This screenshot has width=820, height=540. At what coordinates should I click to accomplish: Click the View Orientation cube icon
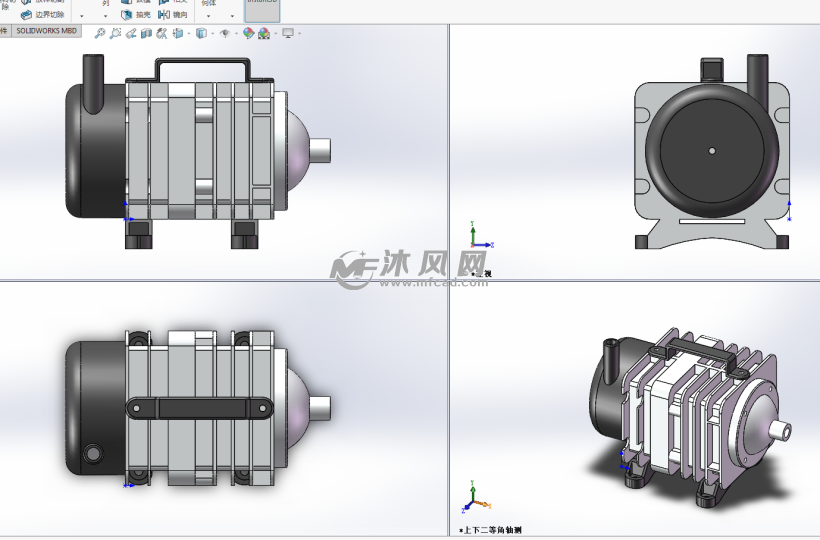[x=178, y=33]
